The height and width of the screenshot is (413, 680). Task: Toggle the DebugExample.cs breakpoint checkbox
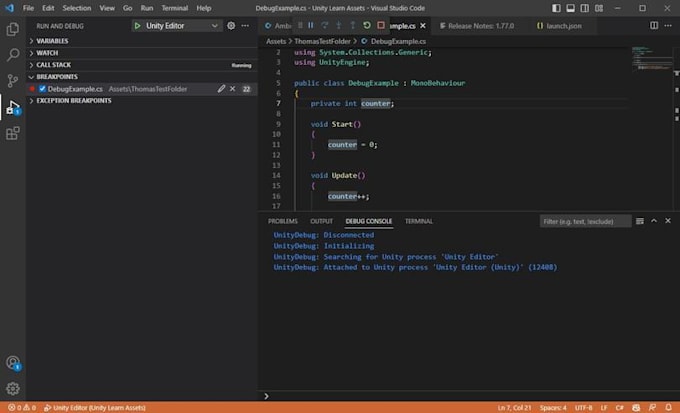coord(42,89)
